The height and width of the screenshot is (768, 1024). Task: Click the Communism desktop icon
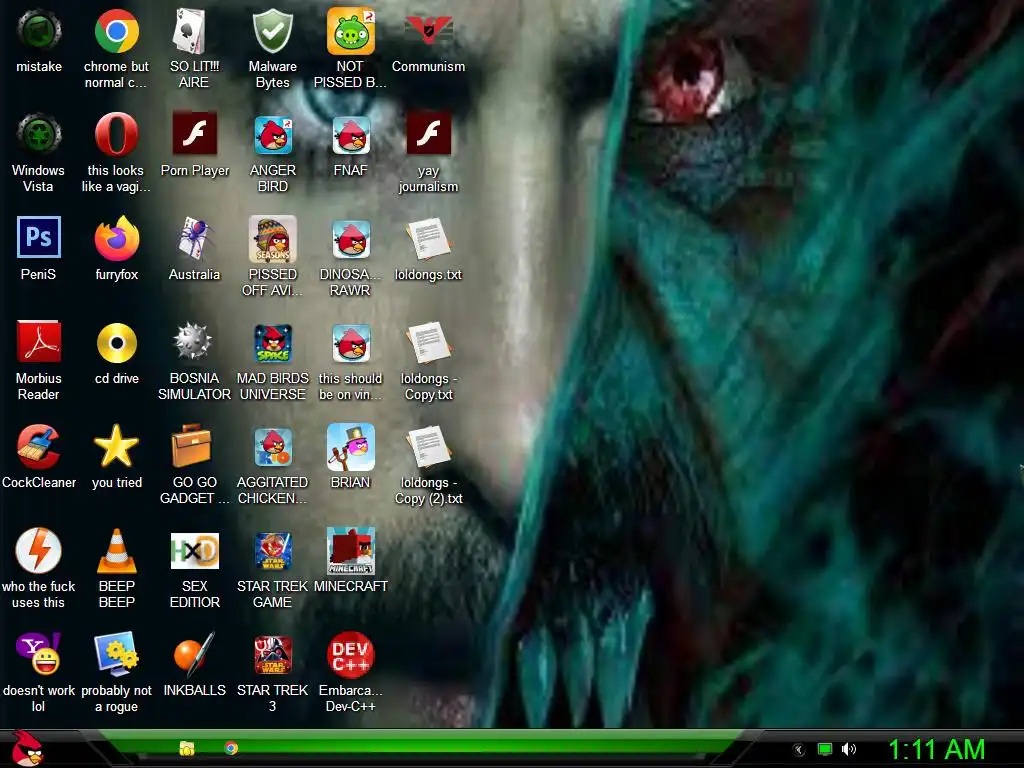428,31
